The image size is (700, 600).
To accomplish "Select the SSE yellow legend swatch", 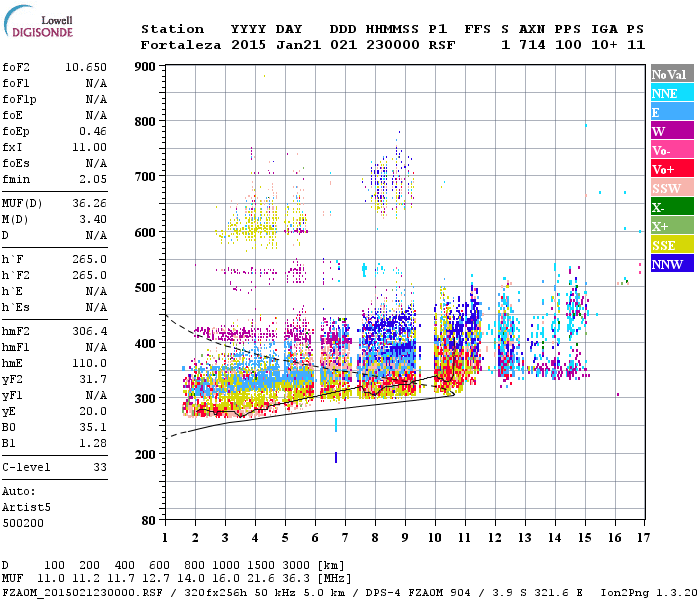I will pyautogui.click(x=672, y=245).
